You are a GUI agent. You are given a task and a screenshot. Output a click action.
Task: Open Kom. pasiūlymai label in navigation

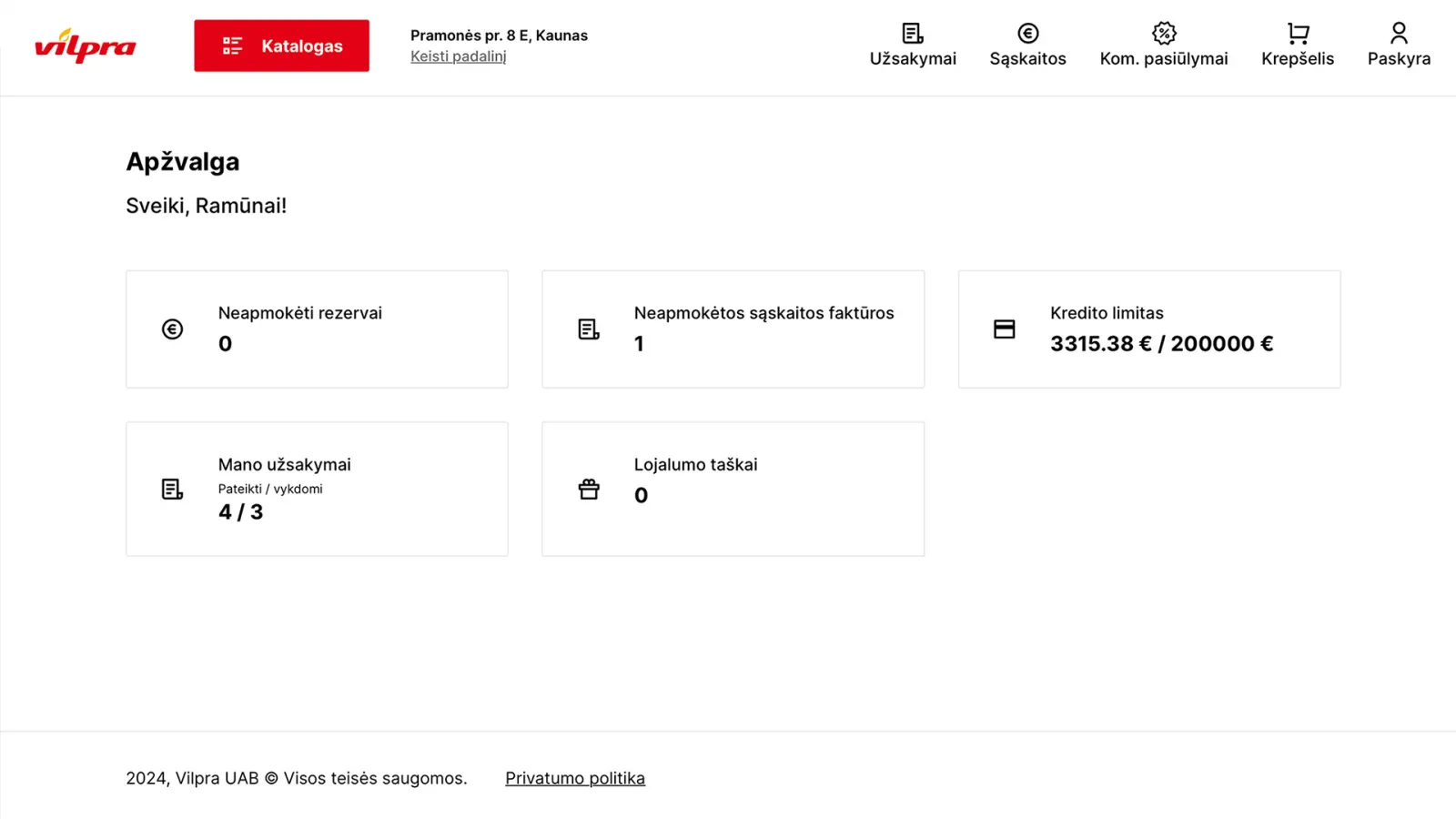pyautogui.click(x=1164, y=59)
